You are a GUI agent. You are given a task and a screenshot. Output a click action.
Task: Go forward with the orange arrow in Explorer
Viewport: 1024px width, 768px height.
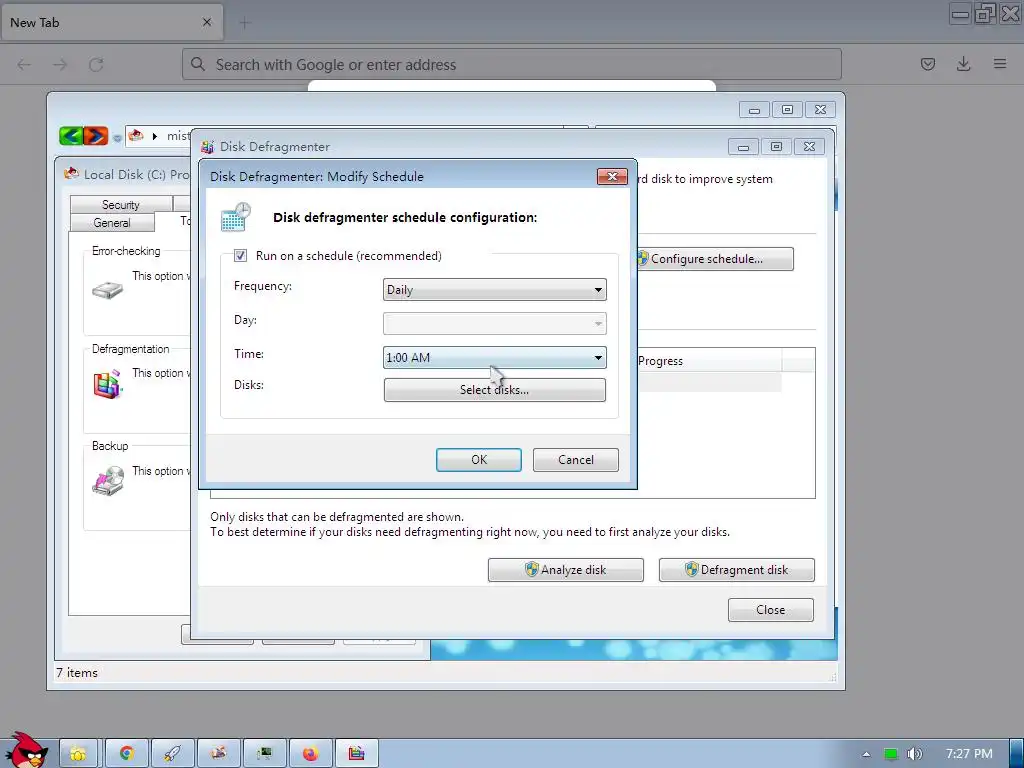pyautogui.click(x=96, y=136)
